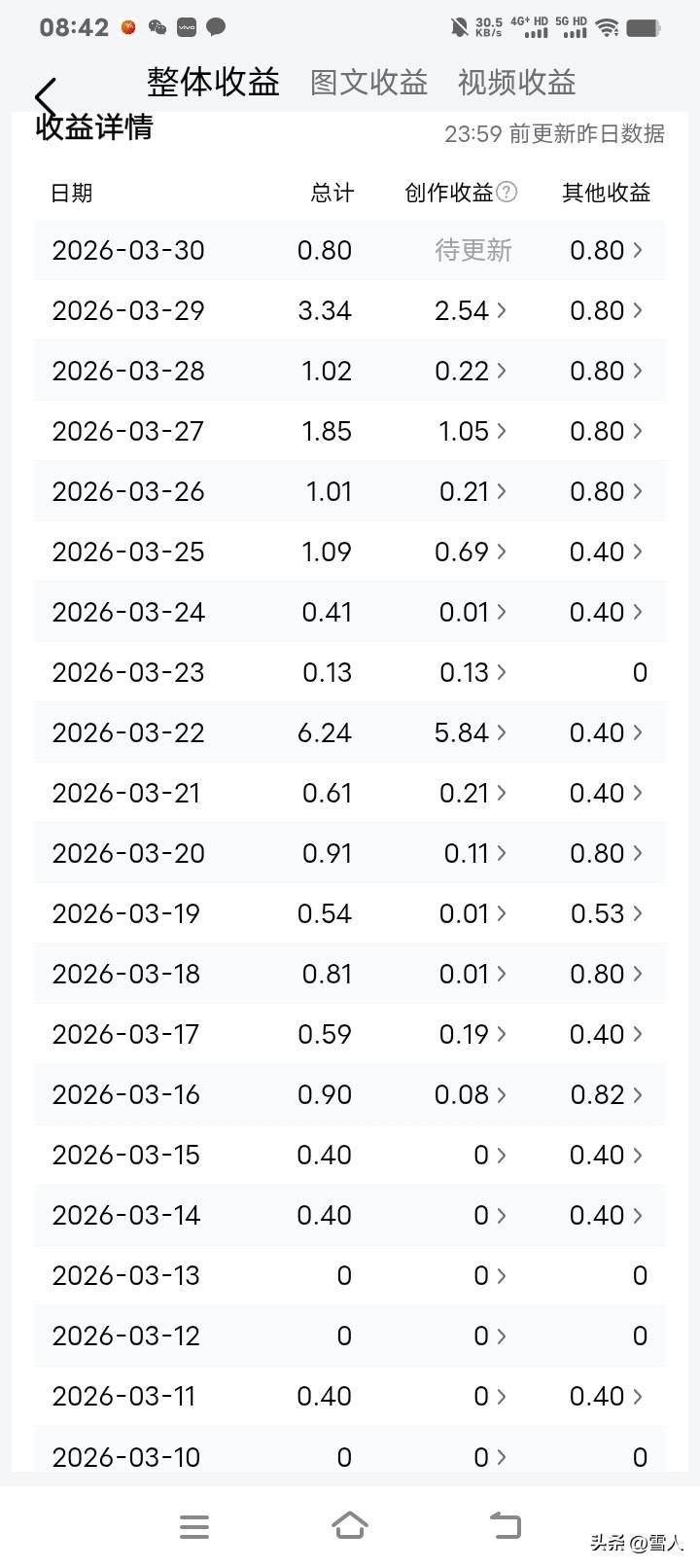Tap the 2026-03-25 date row
This screenshot has height=1568, width=700.
128,552
